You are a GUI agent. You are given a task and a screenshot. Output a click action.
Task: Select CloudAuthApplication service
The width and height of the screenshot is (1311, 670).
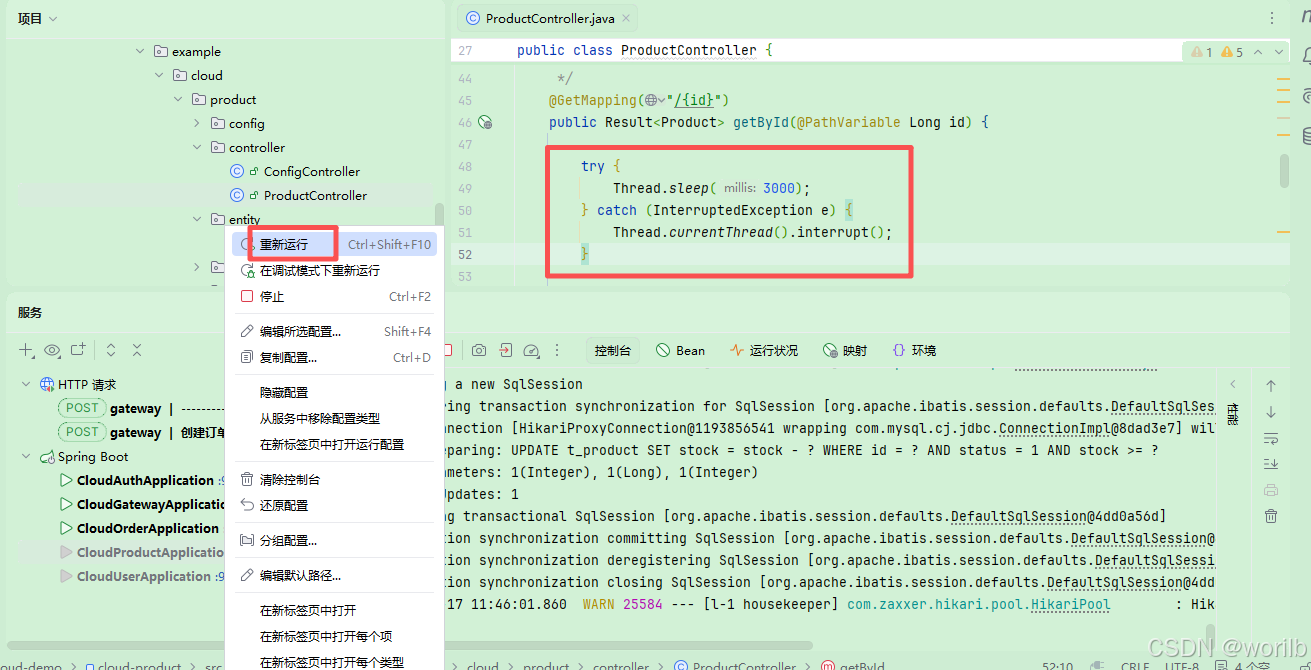[145, 480]
